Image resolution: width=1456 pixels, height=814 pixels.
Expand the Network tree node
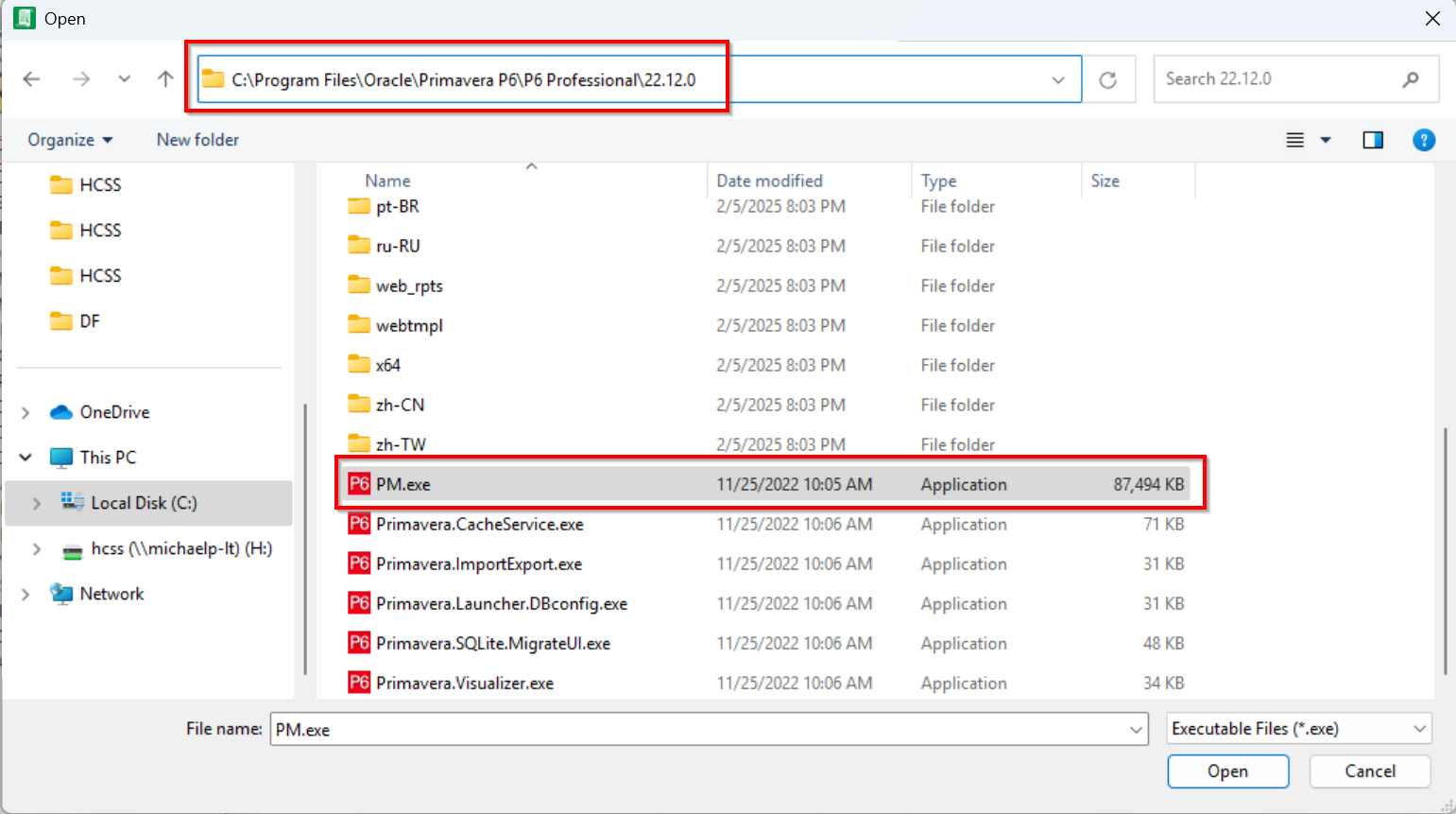coord(26,594)
